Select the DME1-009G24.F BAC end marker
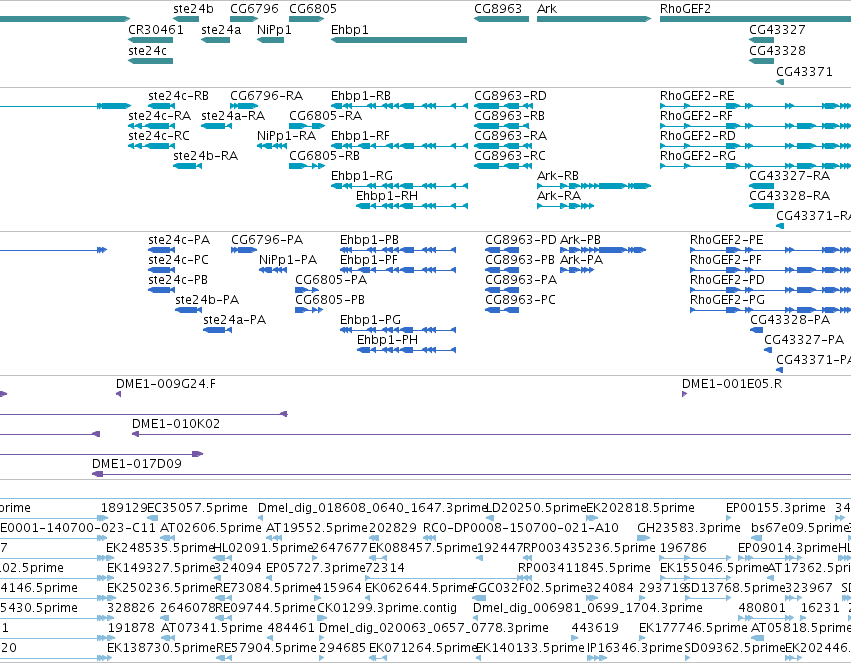The image size is (851, 663). click(118, 394)
